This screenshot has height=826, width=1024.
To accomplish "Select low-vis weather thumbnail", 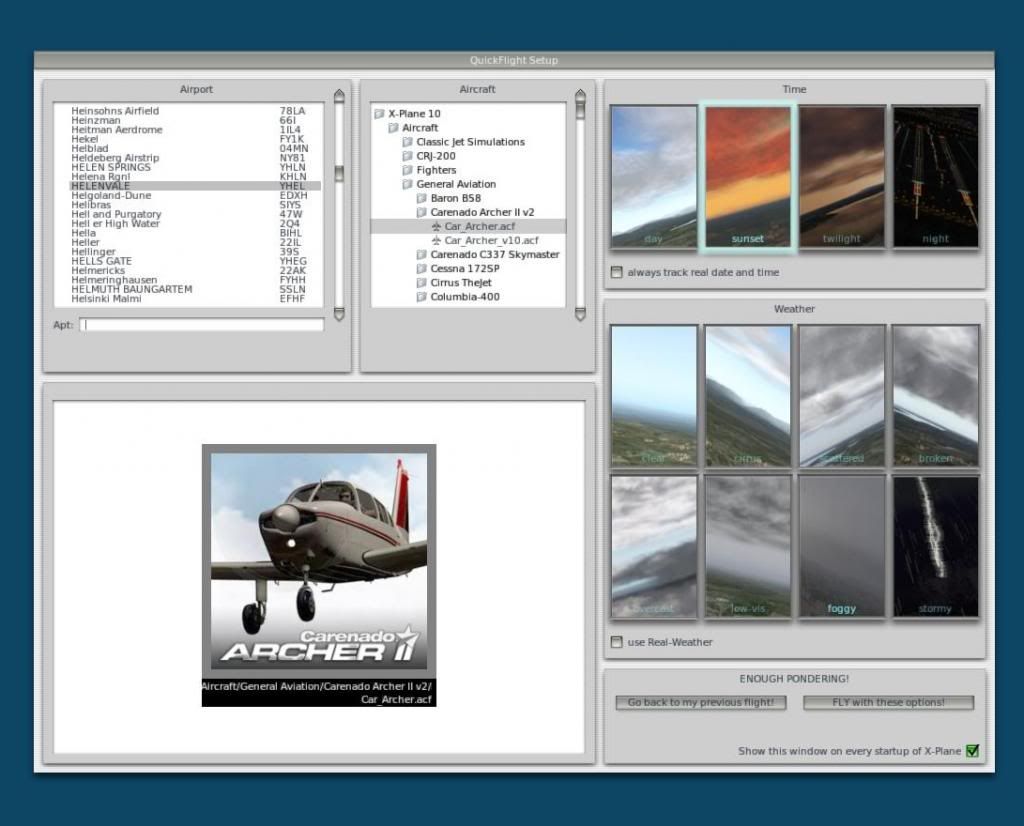I will (x=748, y=546).
